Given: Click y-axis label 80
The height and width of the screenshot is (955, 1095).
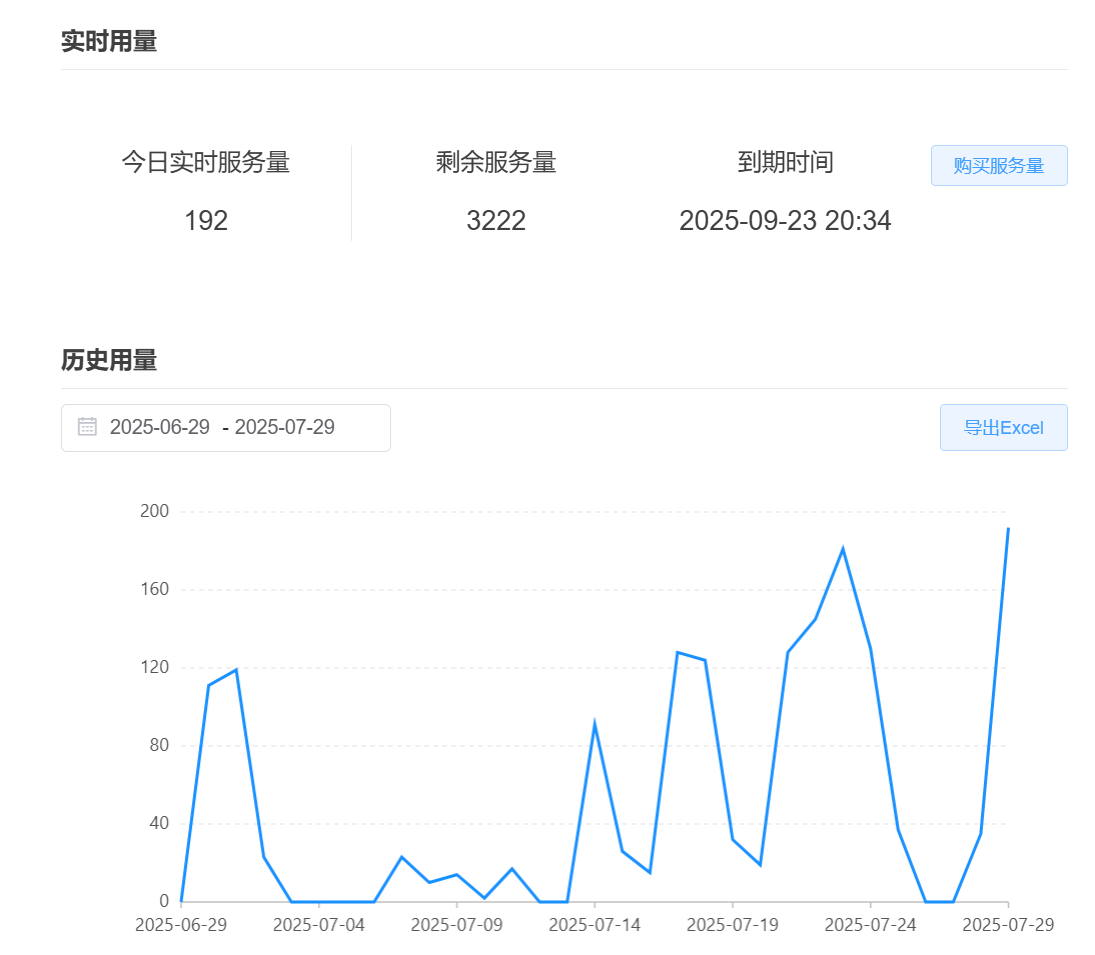Looking at the screenshot, I should click(159, 745).
